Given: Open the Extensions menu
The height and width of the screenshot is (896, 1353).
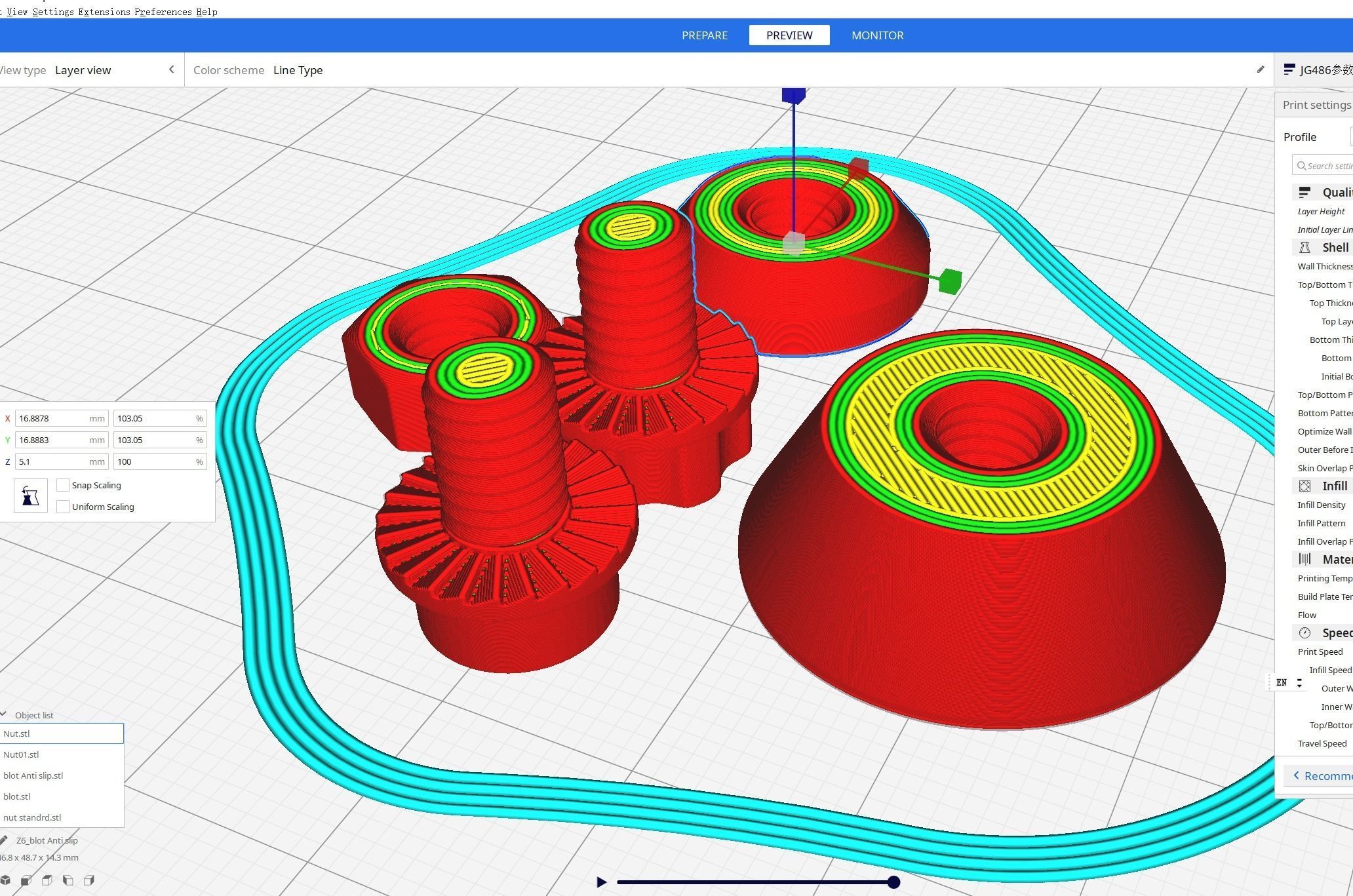Looking at the screenshot, I should [105, 12].
